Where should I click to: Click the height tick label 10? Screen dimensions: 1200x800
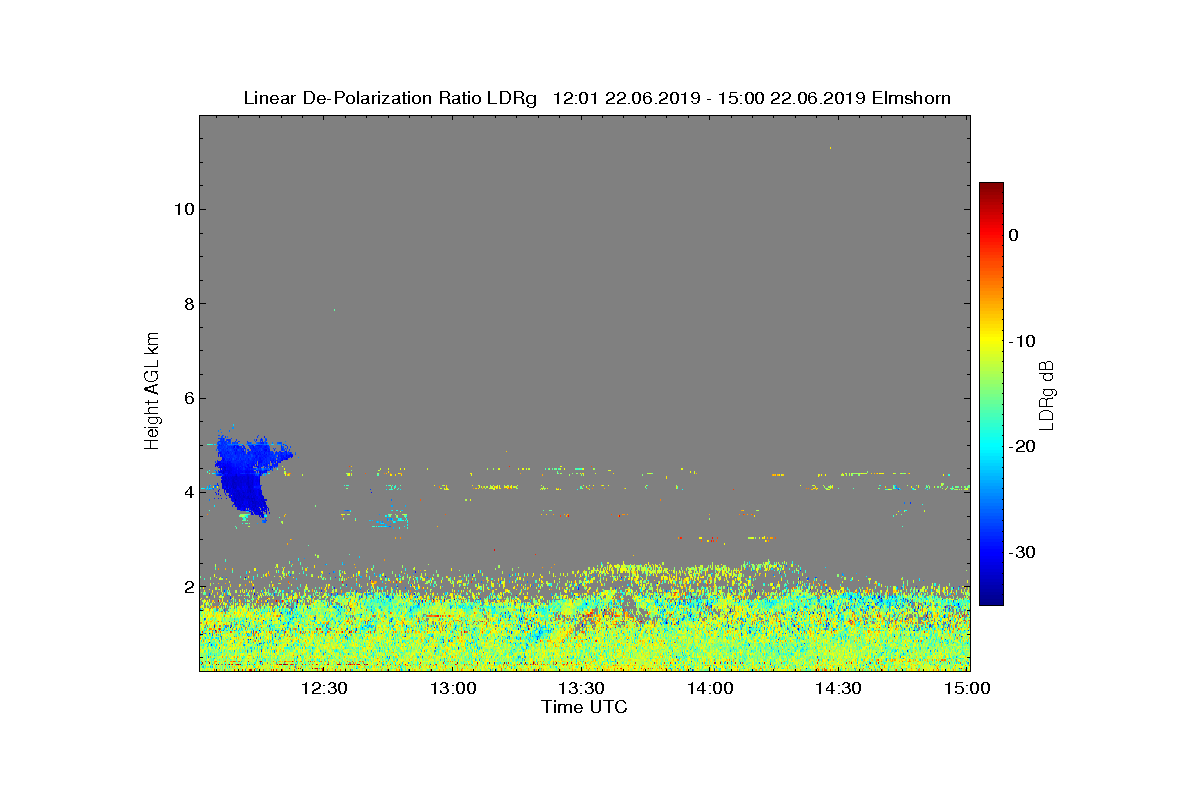click(183, 209)
